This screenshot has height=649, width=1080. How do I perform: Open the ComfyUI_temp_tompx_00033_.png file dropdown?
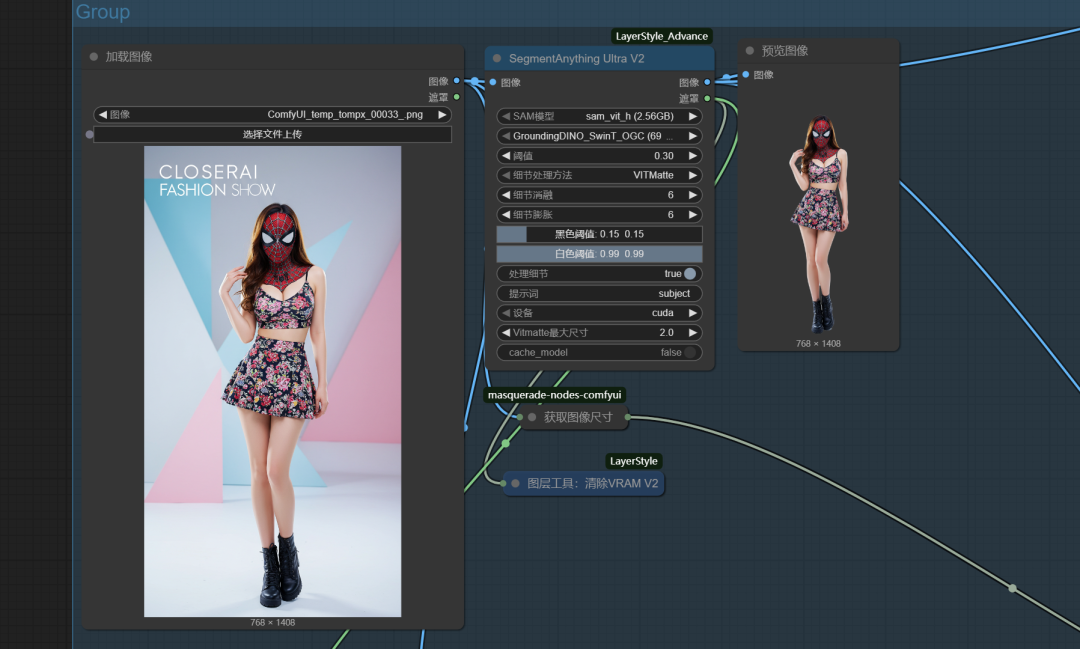point(272,114)
